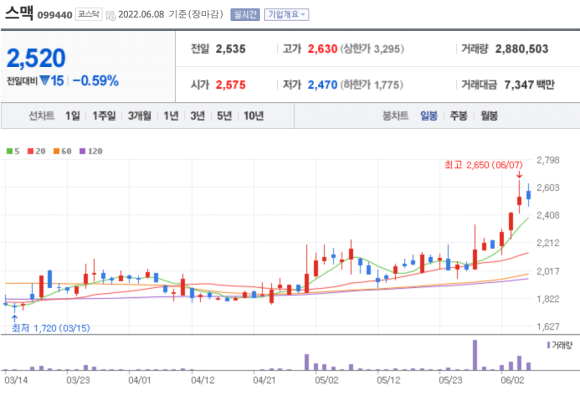
Task: Show the 3년 line chart
Action: 198,116
